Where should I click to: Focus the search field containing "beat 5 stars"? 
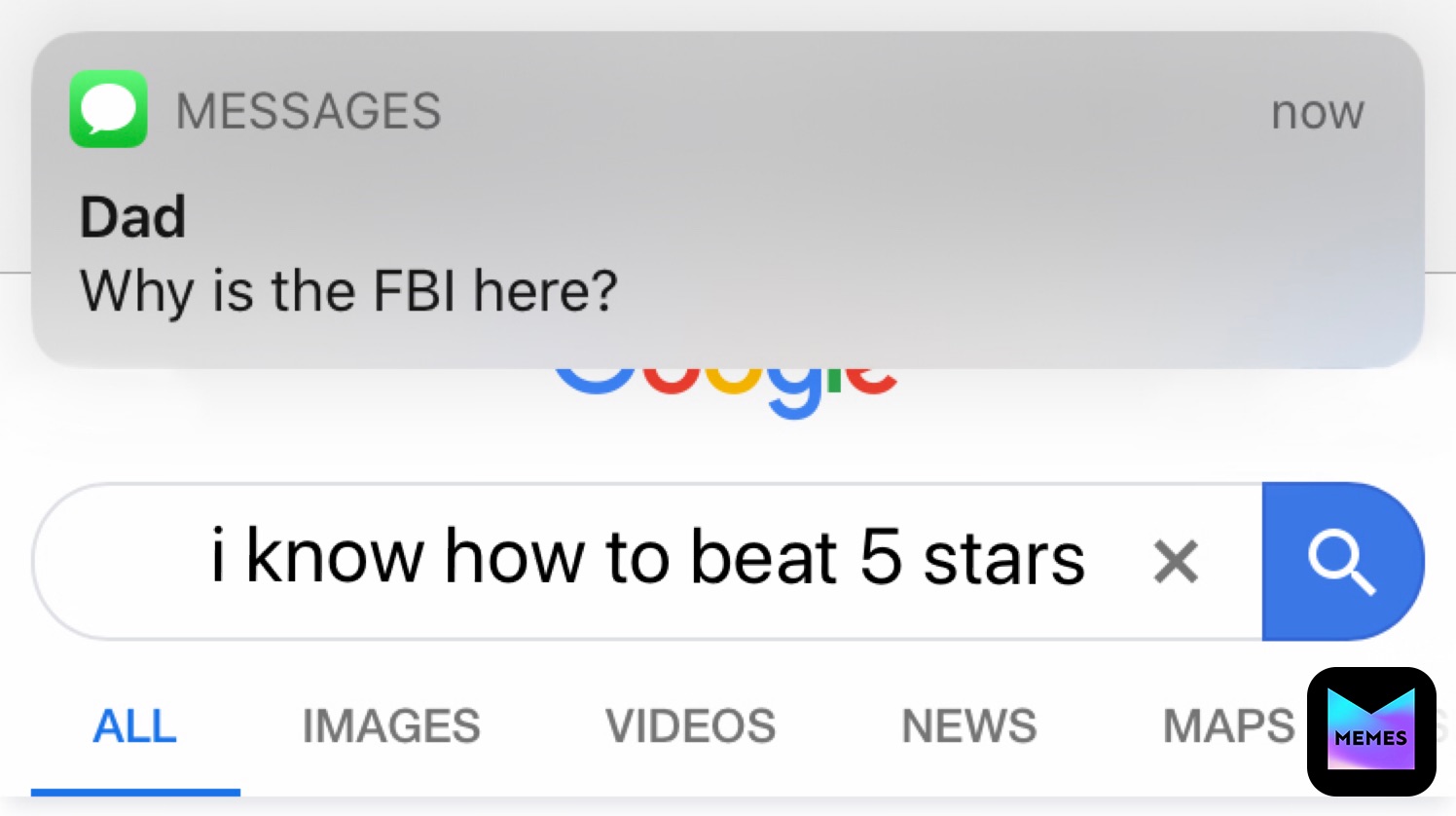pos(647,559)
